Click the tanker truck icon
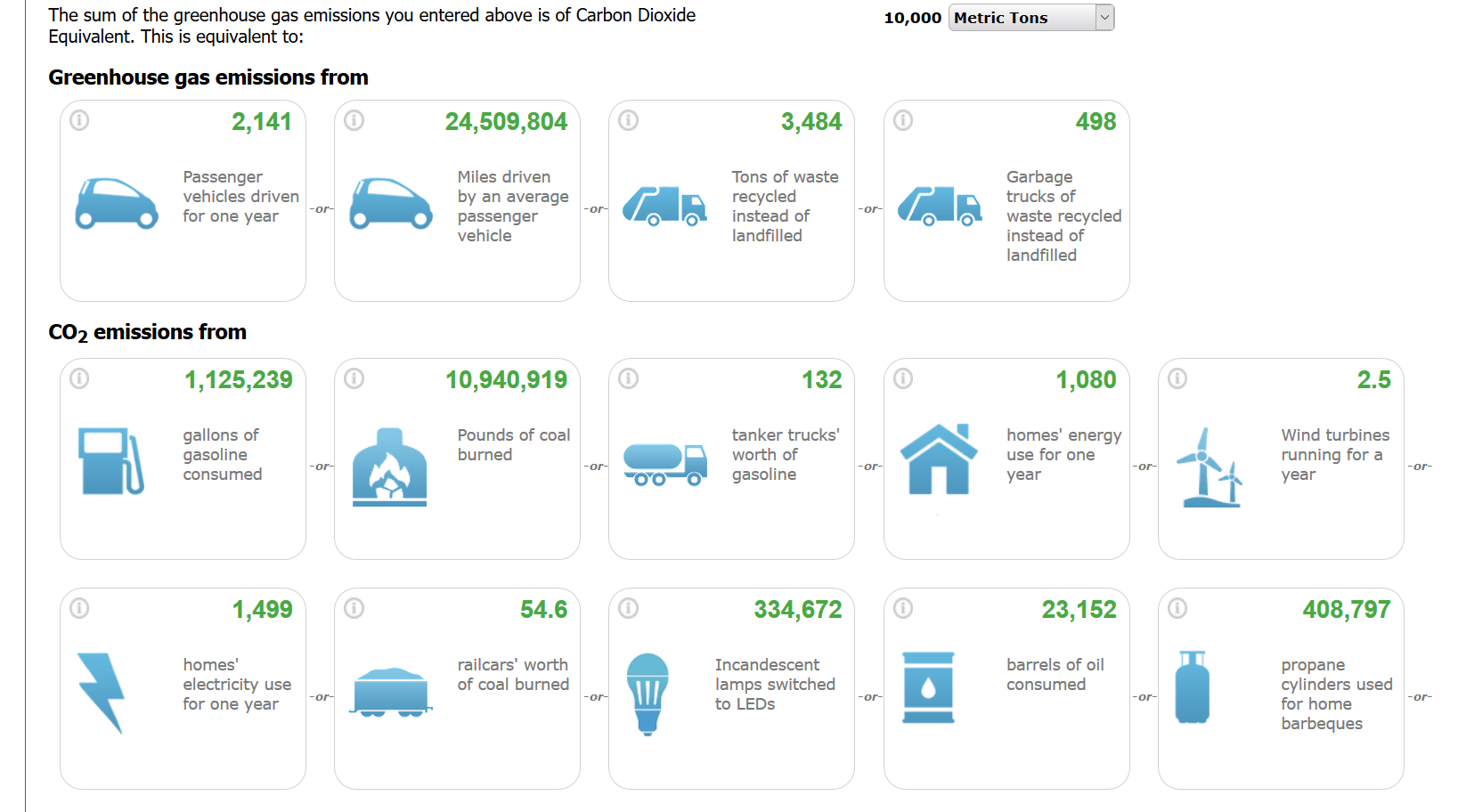The image size is (1458, 812). coord(665,465)
